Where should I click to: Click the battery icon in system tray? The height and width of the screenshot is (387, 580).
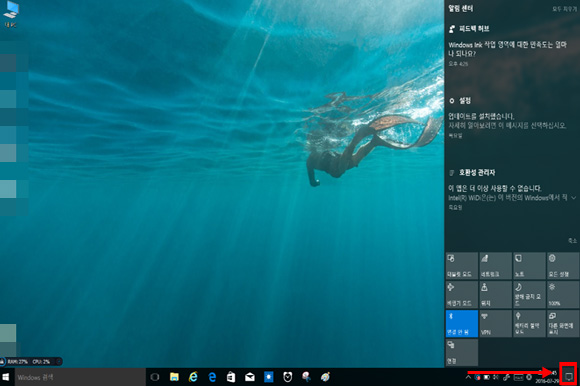pos(486,377)
